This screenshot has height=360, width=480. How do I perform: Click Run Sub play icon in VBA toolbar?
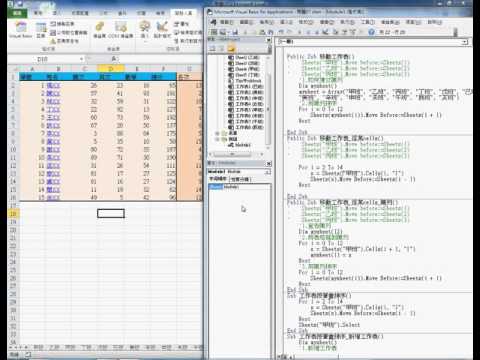(x=299, y=32)
